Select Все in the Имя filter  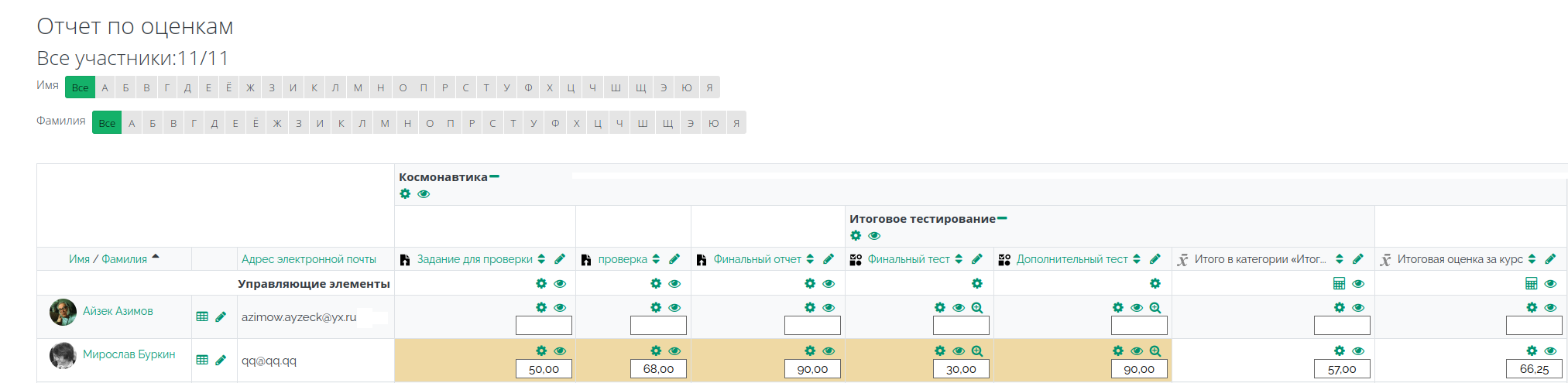pyautogui.click(x=80, y=87)
